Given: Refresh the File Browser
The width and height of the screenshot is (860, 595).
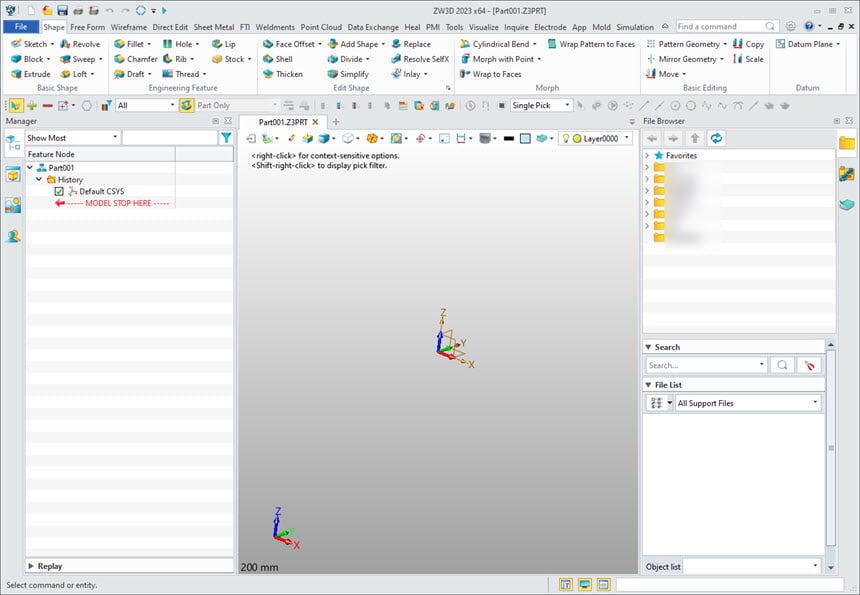Looking at the screenshot, I should 716,138.
